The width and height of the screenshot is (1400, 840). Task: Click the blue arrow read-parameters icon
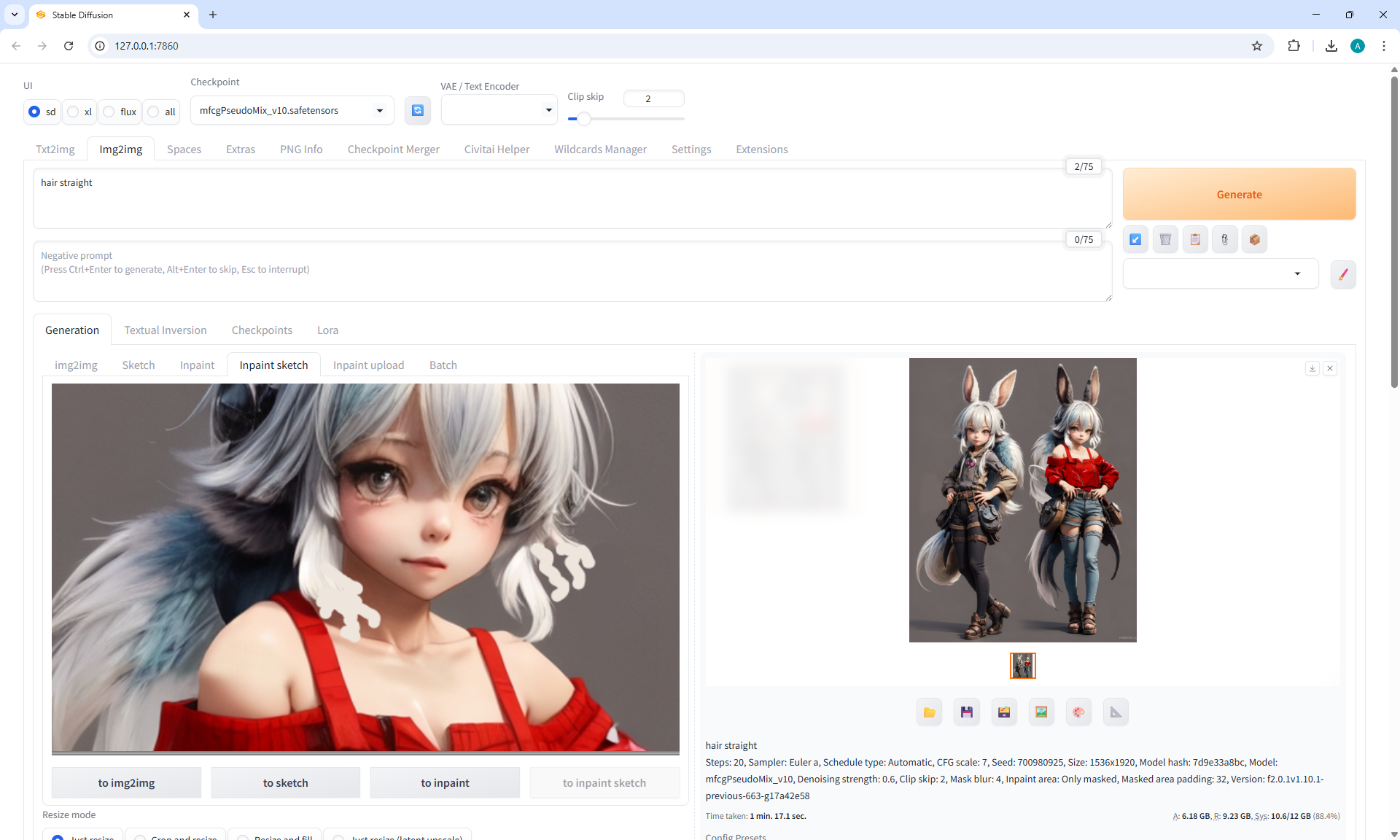click(x=1135, y=239)
